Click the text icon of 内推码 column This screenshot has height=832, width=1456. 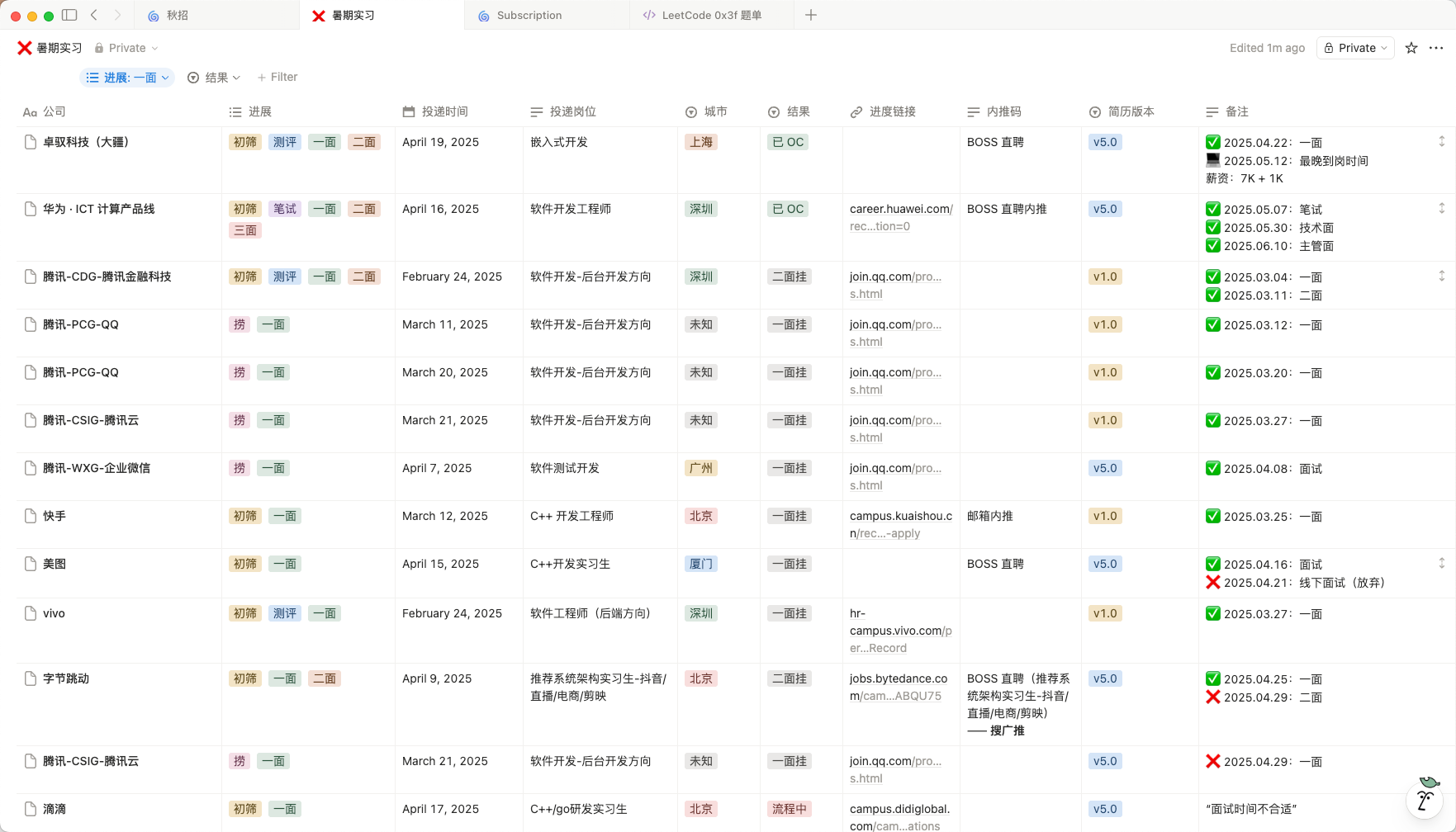(x=974, y=111)
